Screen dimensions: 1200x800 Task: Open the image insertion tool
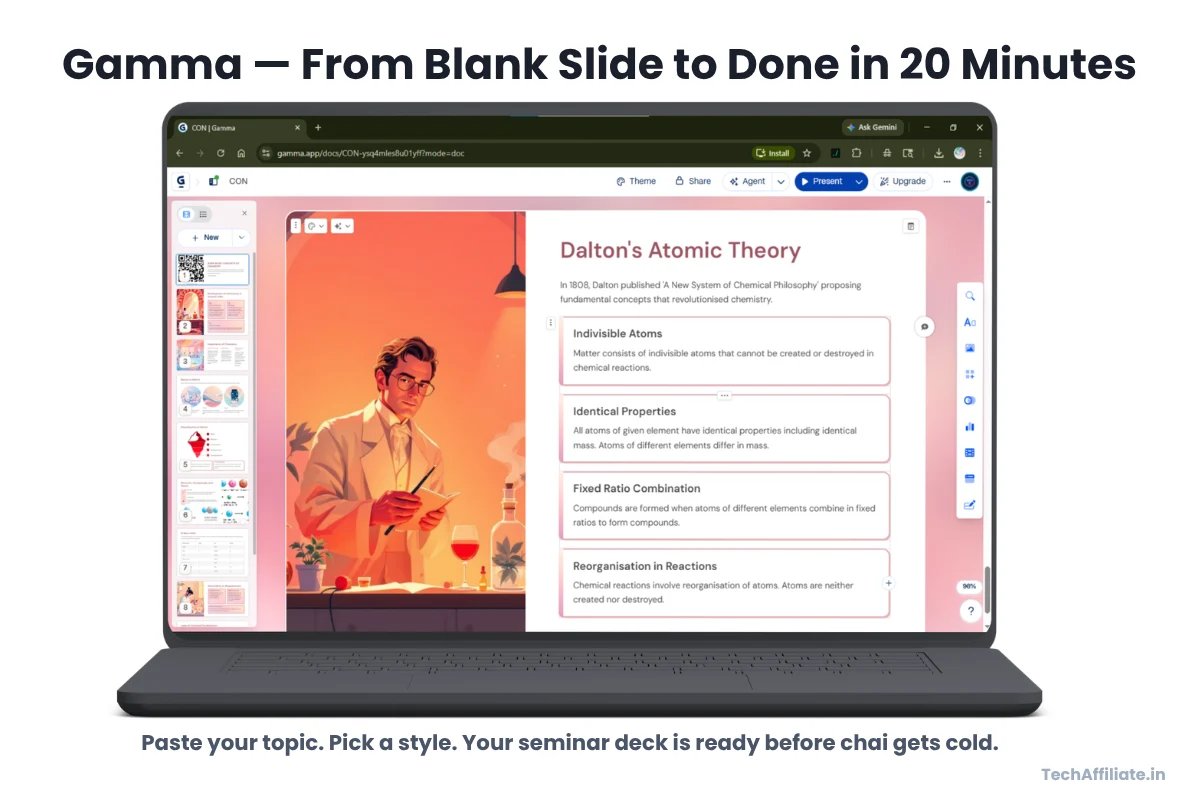968,348
